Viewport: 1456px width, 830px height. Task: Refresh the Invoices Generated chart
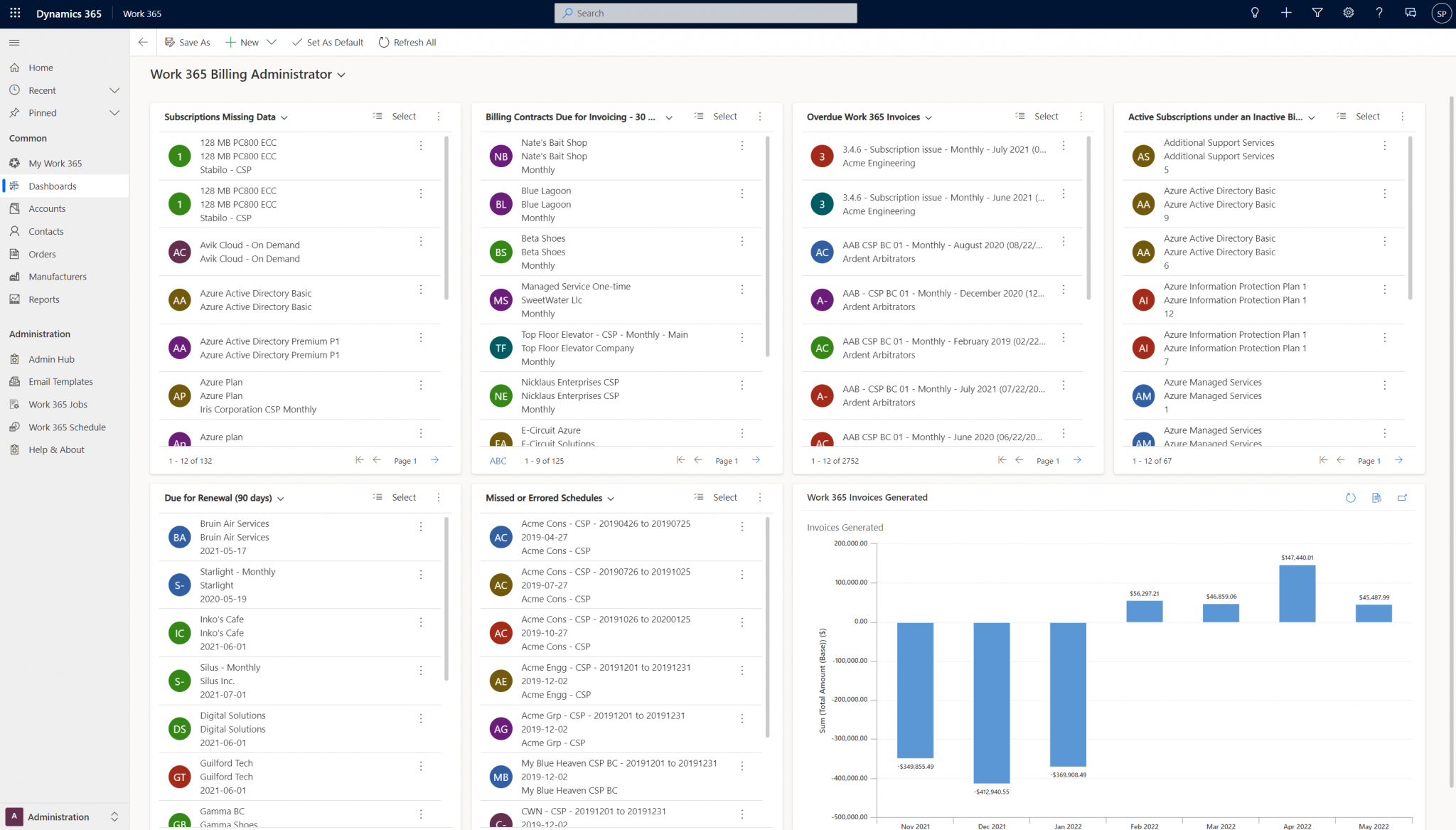coord(1351,498)
